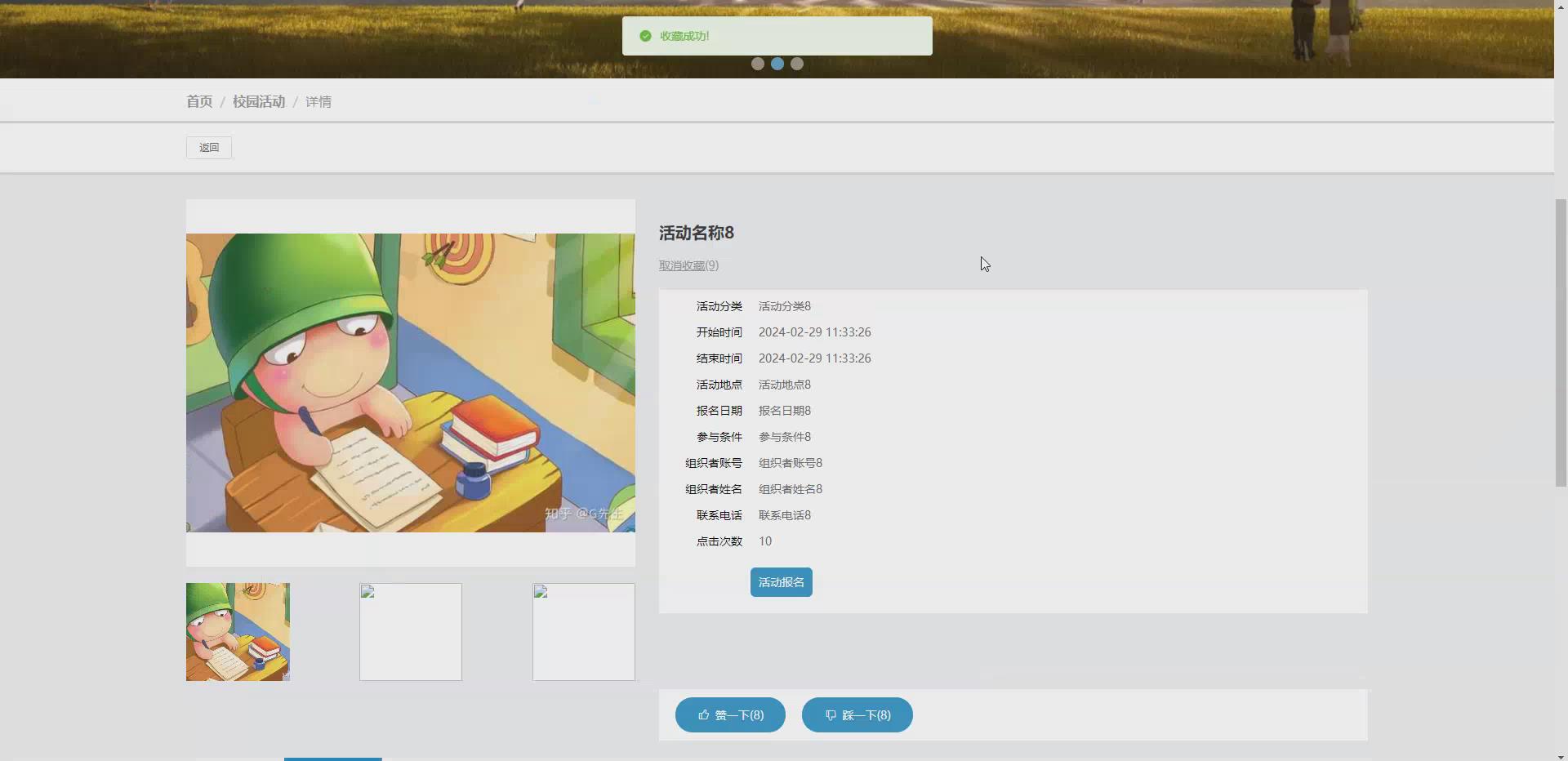Image resolution: width=1568 pixels, height=761 pixels.
Task: Click the page vertical scrollbar thumb
Action: (1561, 343)
